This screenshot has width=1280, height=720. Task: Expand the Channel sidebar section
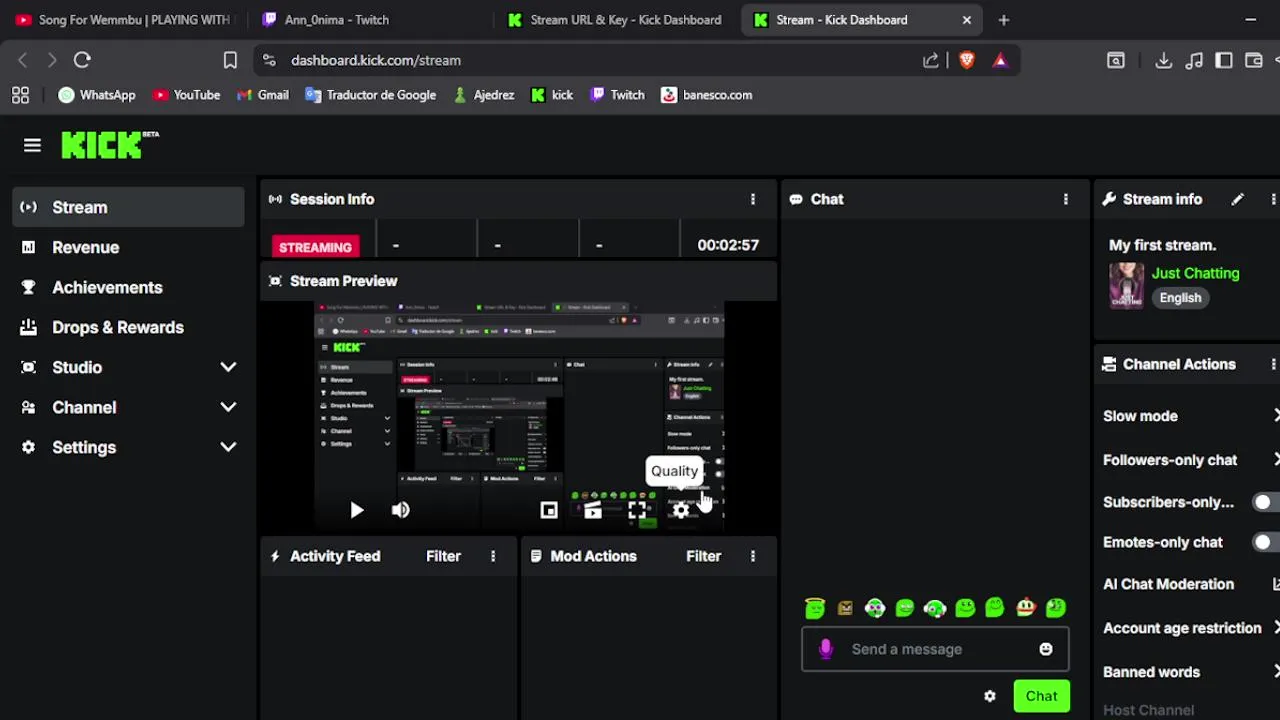click(228, 407)
